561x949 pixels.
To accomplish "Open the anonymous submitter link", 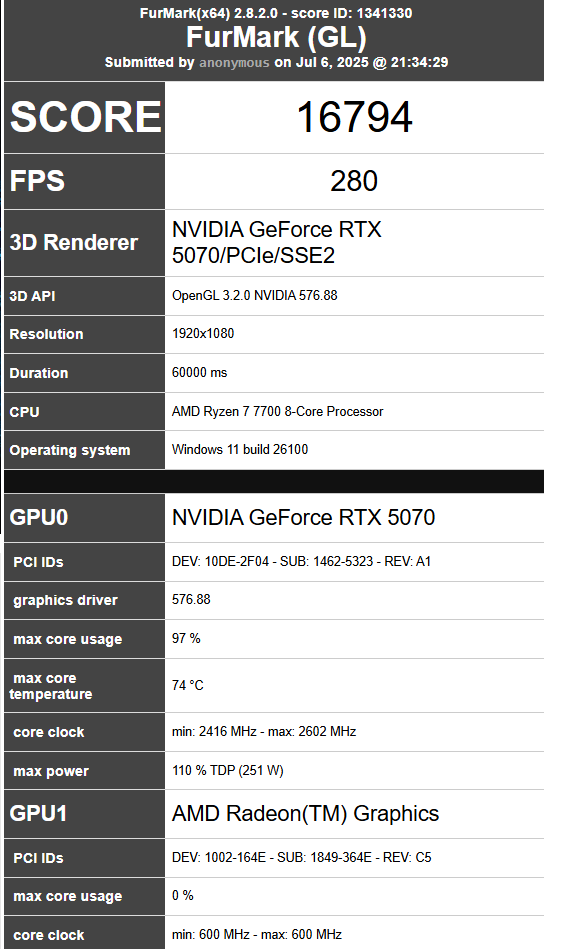I will [234, 62].
